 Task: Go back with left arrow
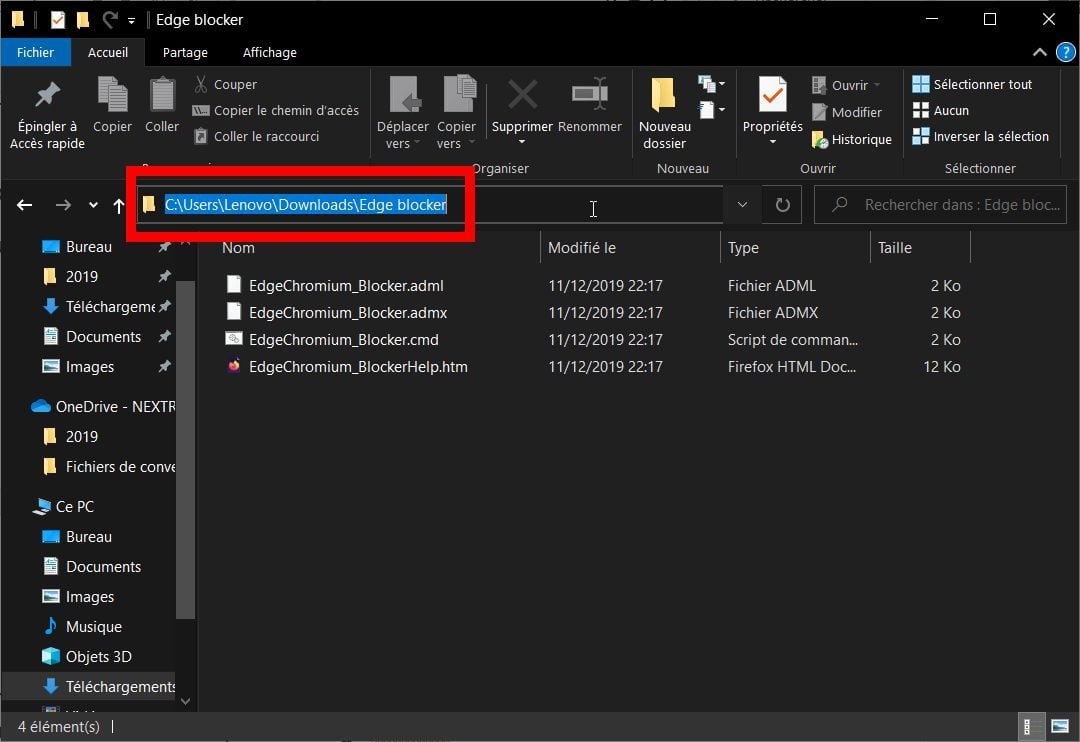click(x=25, y=205)
